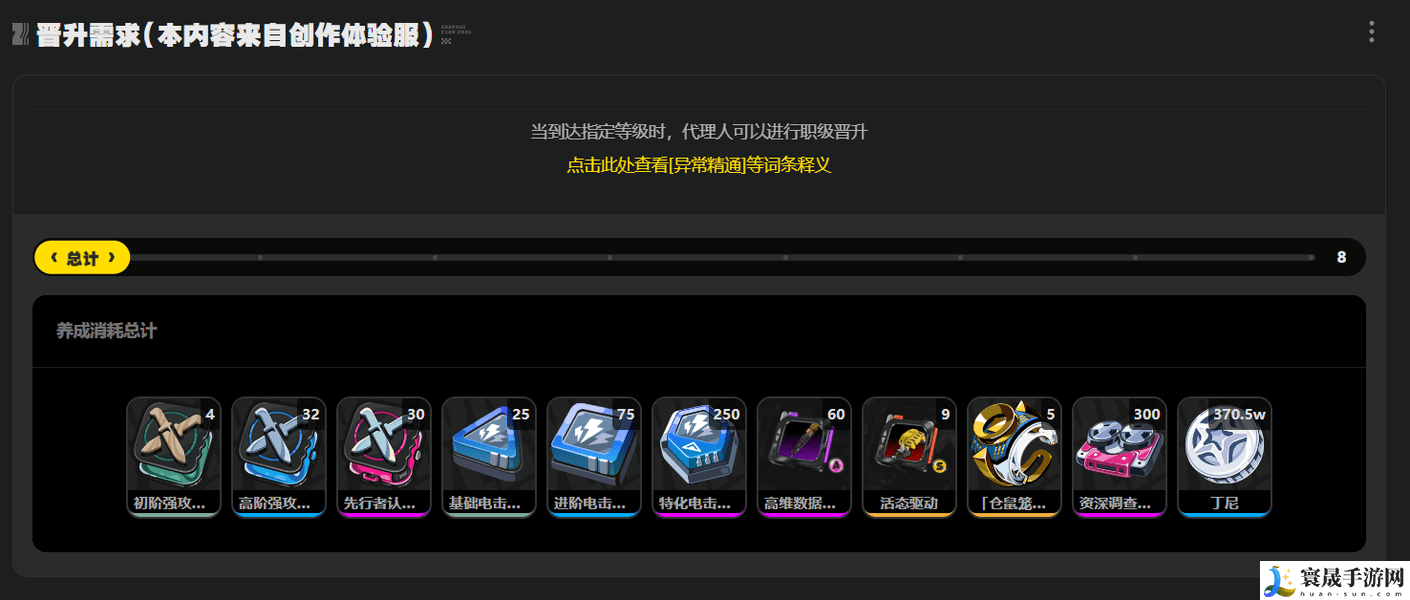Screen dimensions: 1410x600
Task: Select the 基础电击 chip icon
Action: pos(489,457)
